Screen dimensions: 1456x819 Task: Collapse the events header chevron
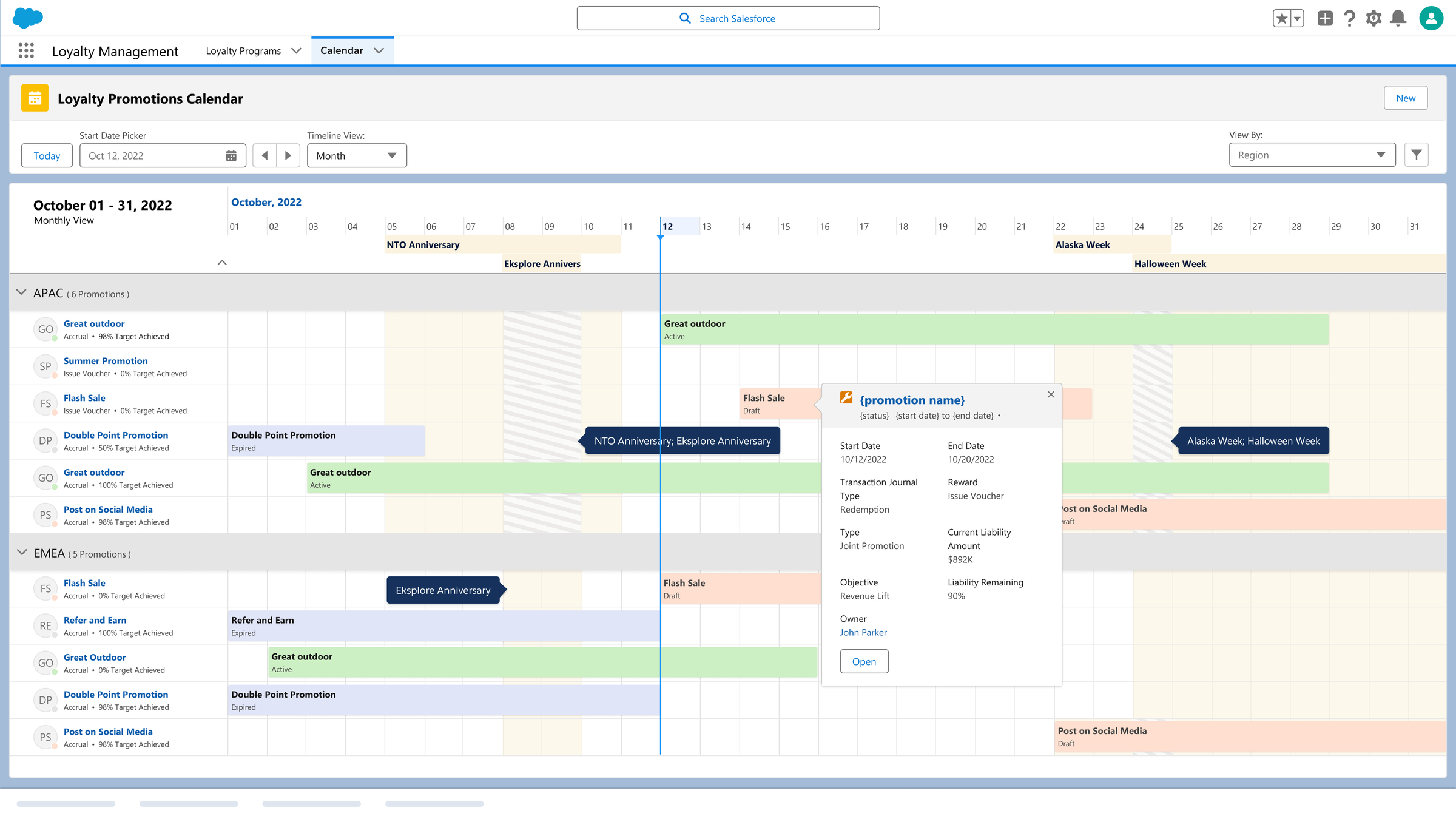pyautogui.click(x=222, y=263)
